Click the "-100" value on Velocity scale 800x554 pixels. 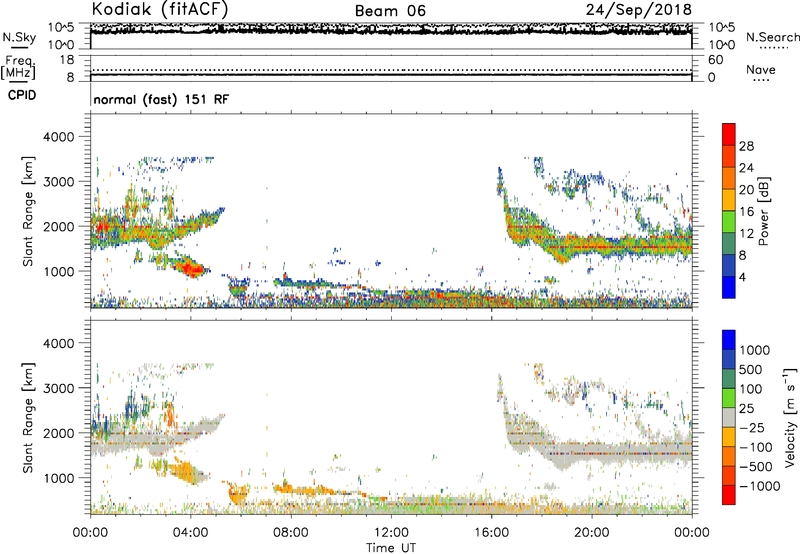pyautogui.click(x=756, y=447)
